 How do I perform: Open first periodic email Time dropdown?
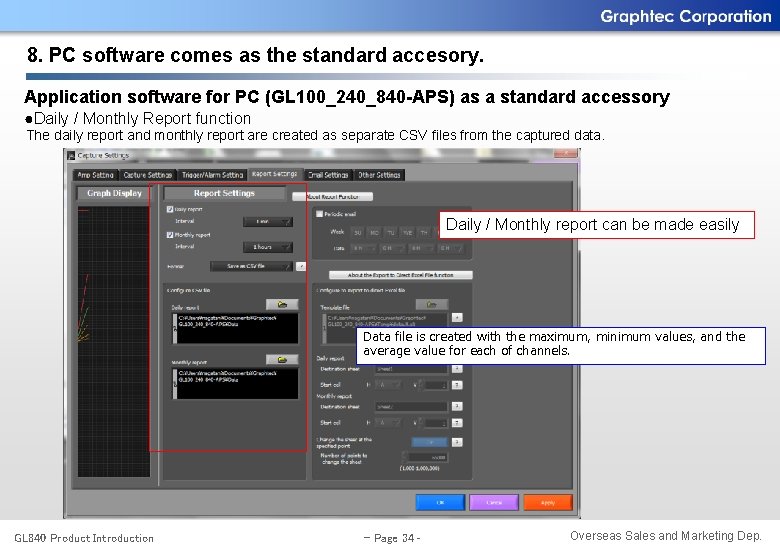click(x=363, y=248)
